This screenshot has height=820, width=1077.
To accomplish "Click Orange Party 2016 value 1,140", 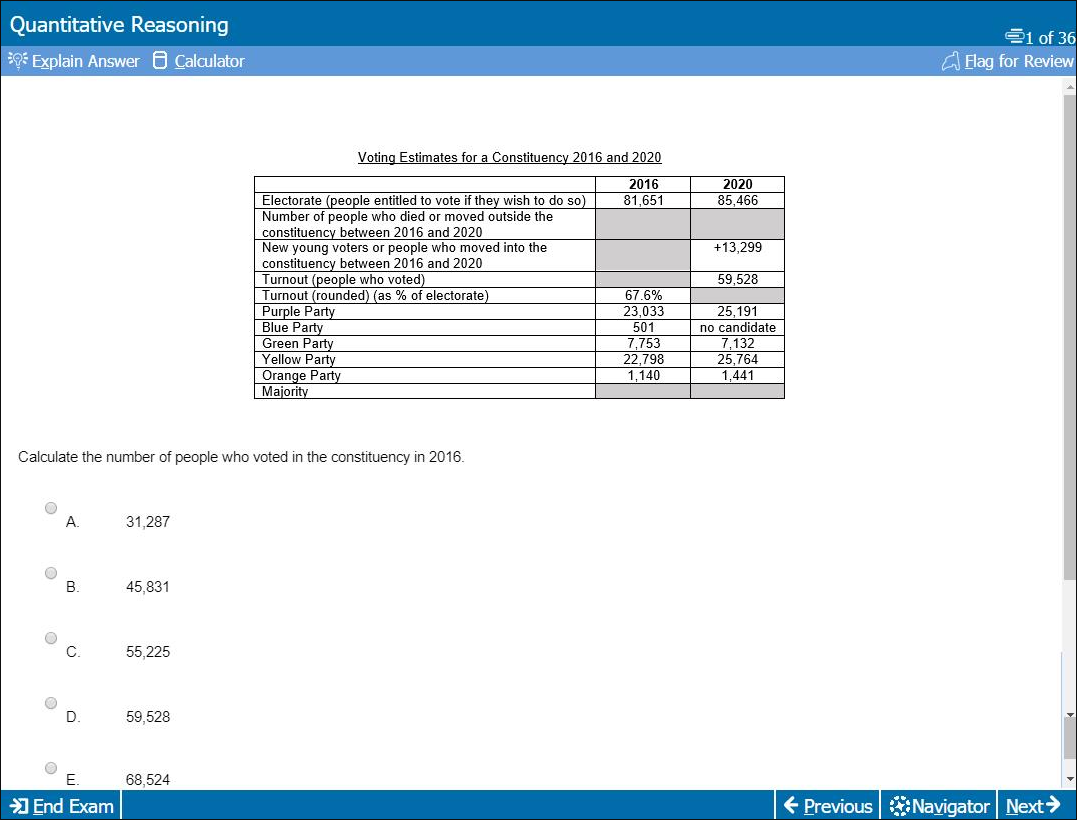I will pyautogui.click(x=644, y=376).
